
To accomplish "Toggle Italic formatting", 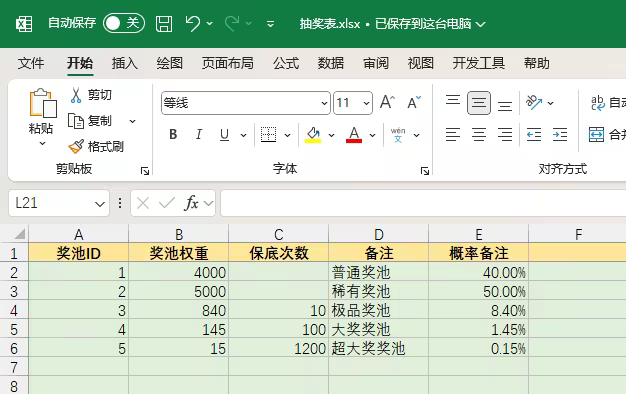I will [198, 135].
